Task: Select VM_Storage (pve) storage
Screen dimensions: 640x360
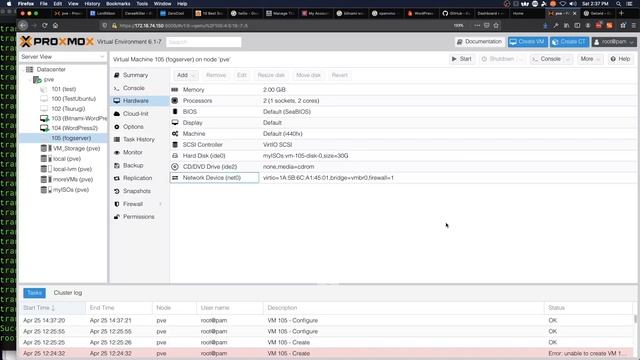Action: pos(76,149)
